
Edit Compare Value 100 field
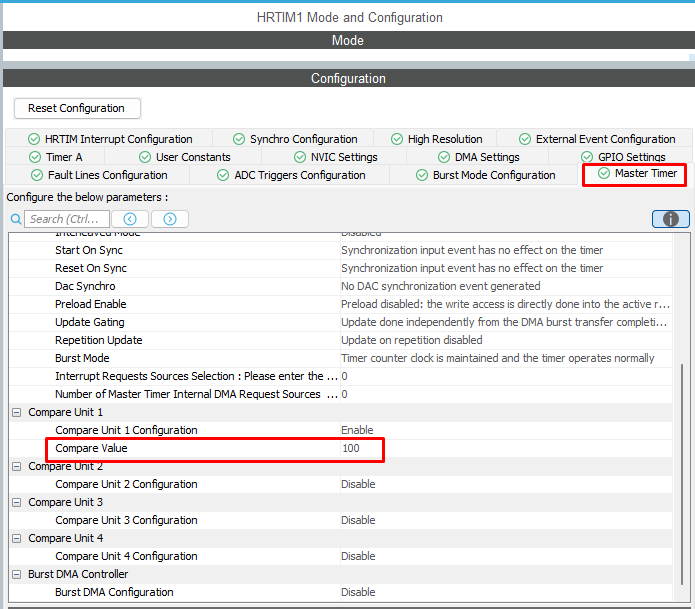[506, 449]
